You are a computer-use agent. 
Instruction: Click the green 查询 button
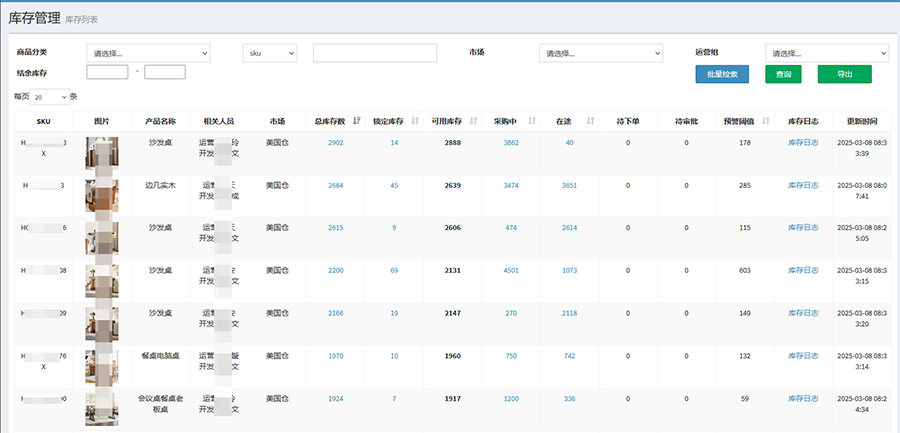point(783,74)
